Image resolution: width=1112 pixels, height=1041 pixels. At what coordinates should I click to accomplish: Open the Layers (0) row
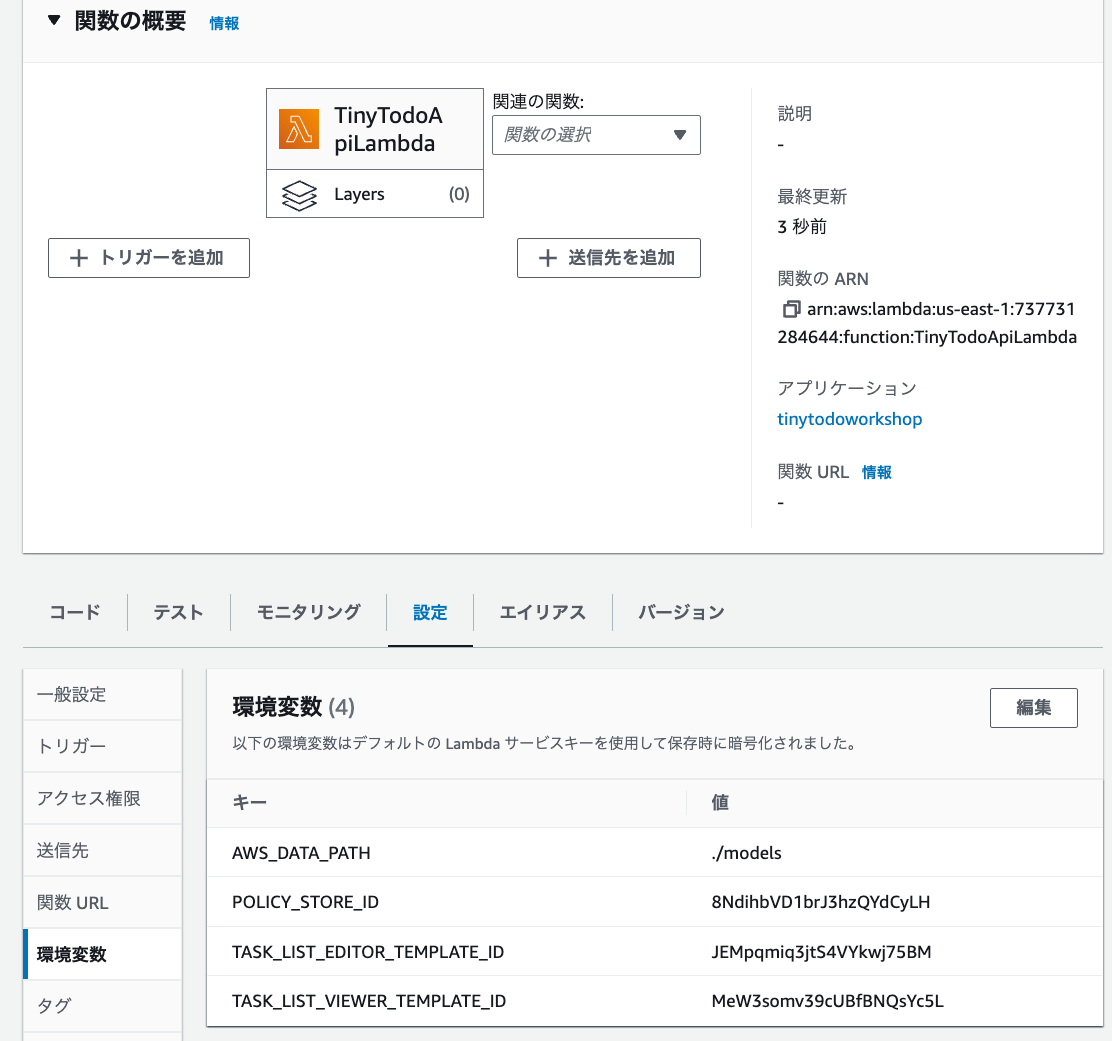(374, 194)
